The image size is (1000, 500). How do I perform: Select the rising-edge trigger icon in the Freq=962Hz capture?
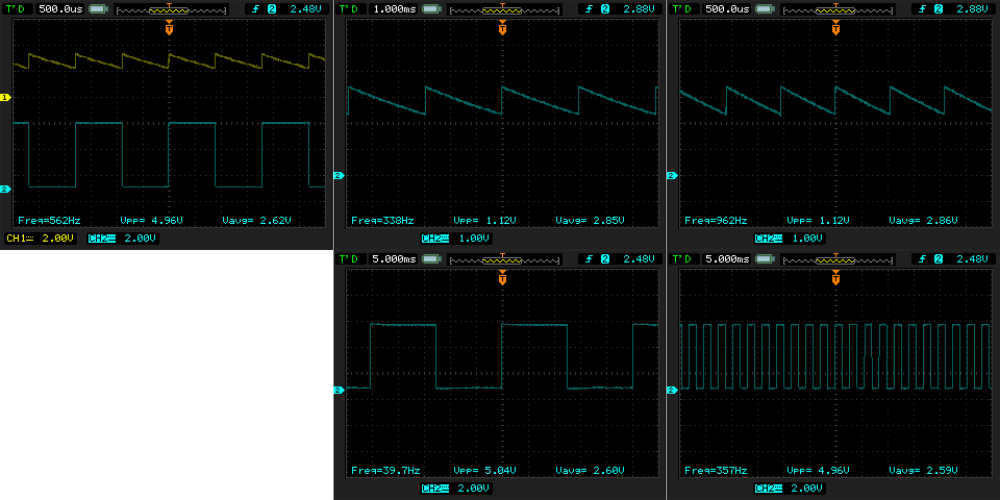(x=923, y=9)
